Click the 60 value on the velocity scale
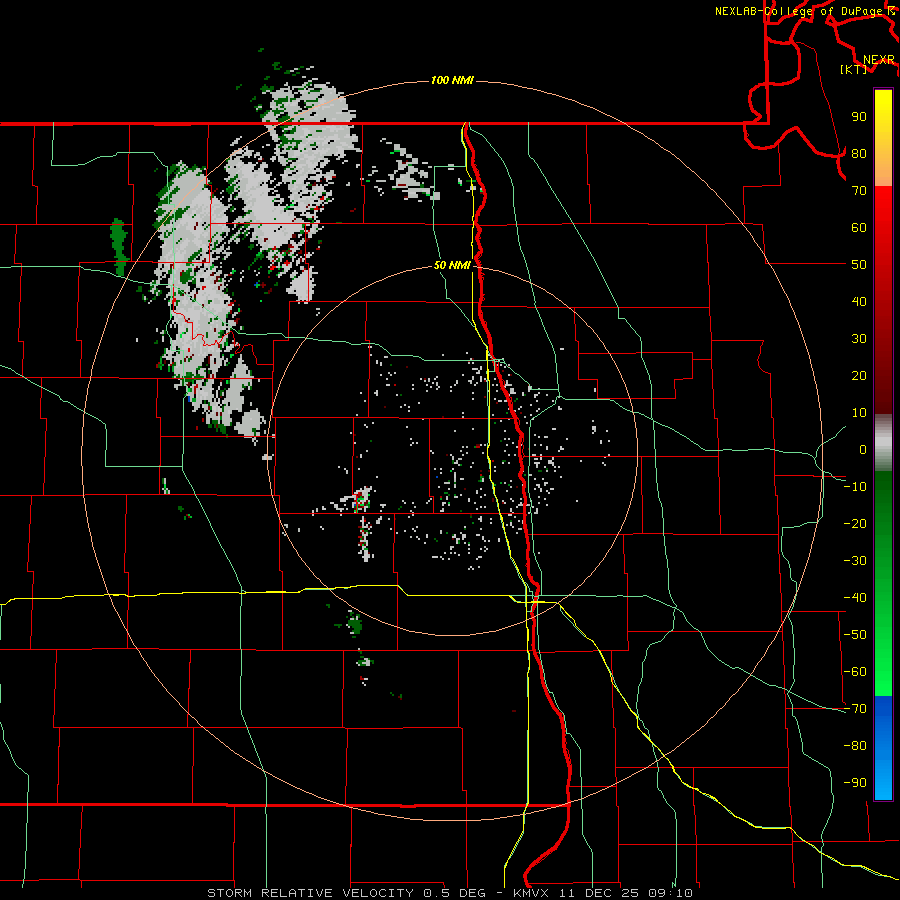This screenshot has height=900, width=900. (859, 228)
